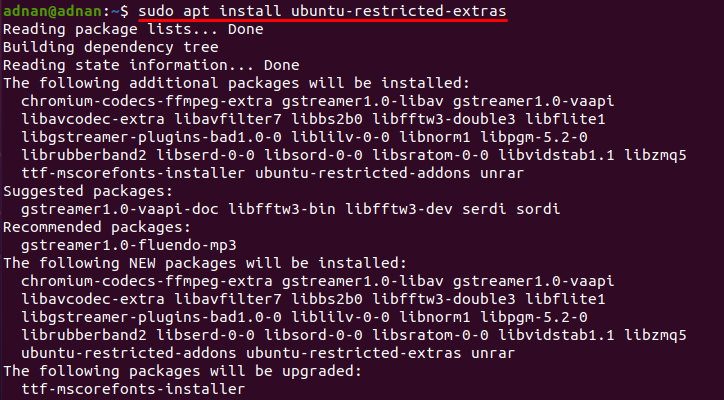Click the 'Building dependency tree' line
The image size is (724, 400).
coord(111,47)
